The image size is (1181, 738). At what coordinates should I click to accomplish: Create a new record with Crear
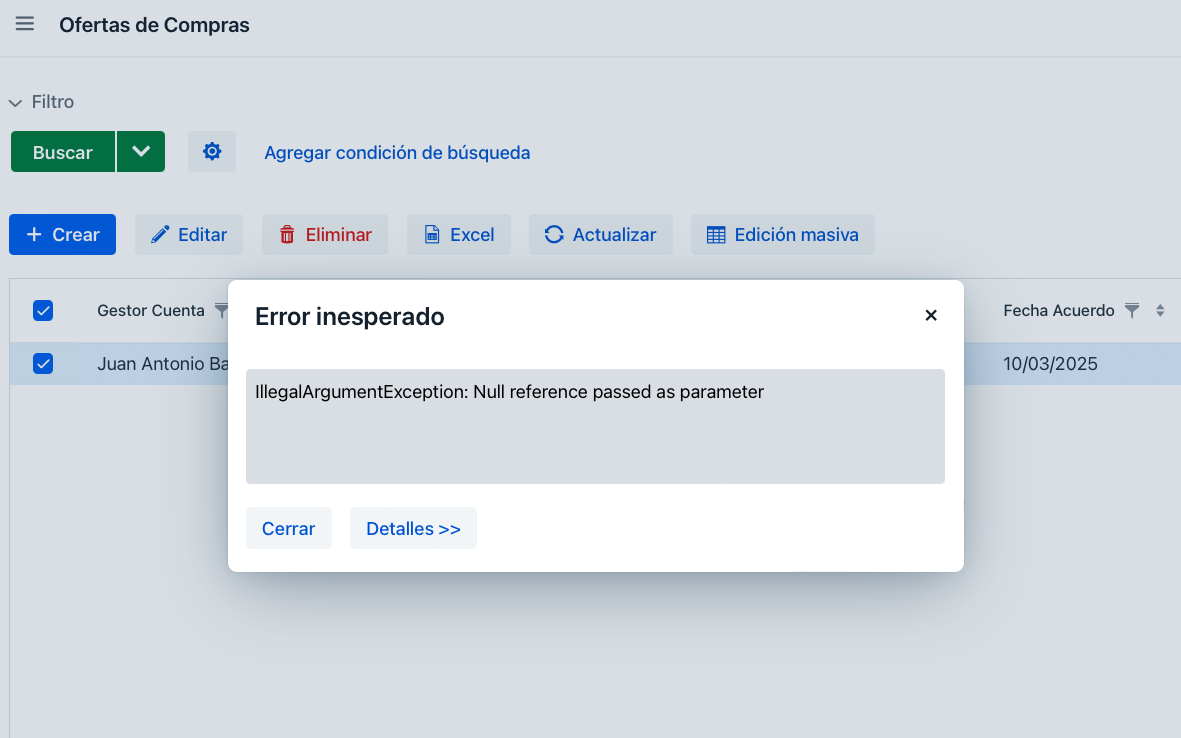[63, 234]
